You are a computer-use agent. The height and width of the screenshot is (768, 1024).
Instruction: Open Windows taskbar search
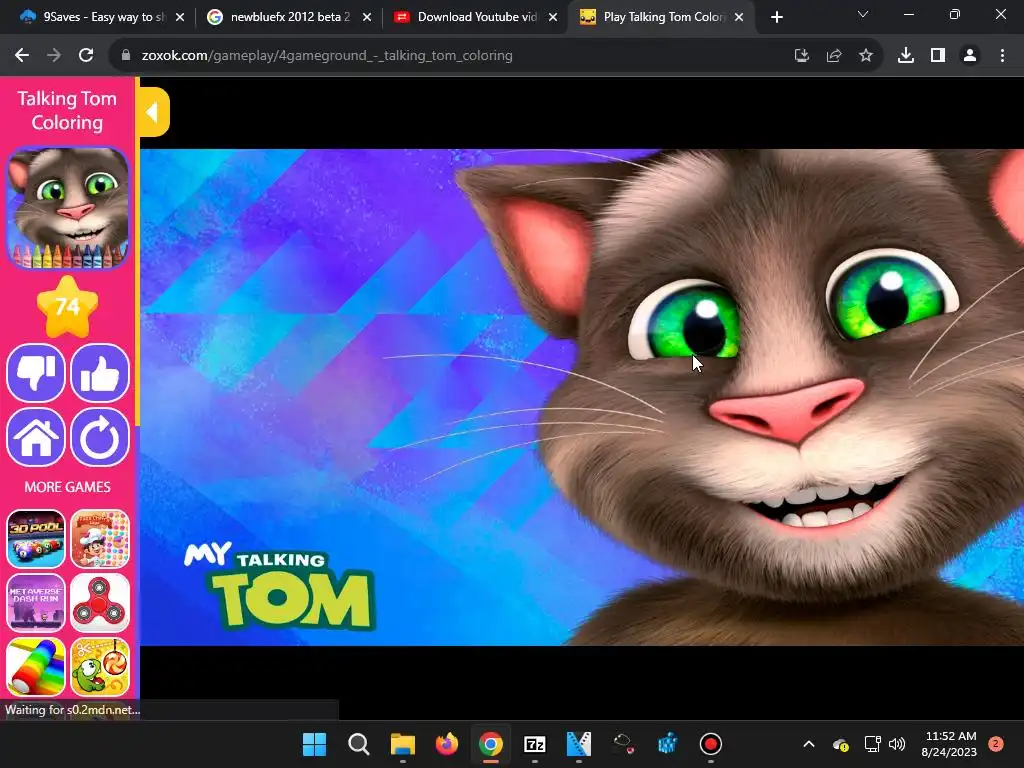tap(359, 744)
